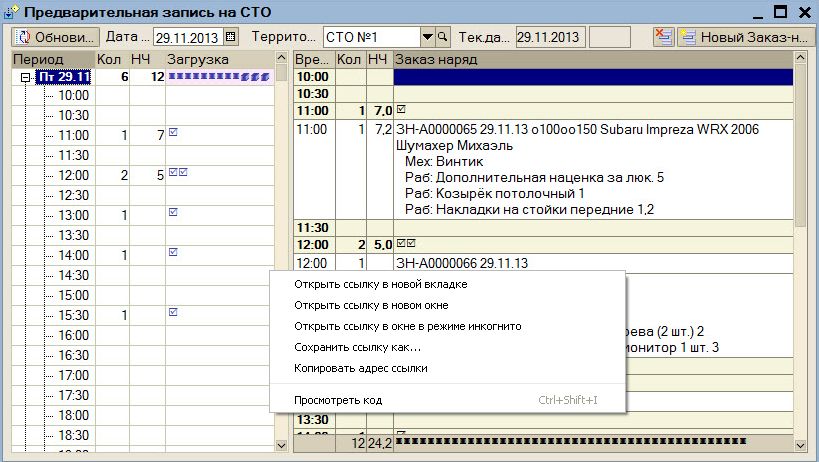Screen dimensions: 819x462
Task: Collapse the Пт 29.11 tree node
Action: [x=26, y=77]
